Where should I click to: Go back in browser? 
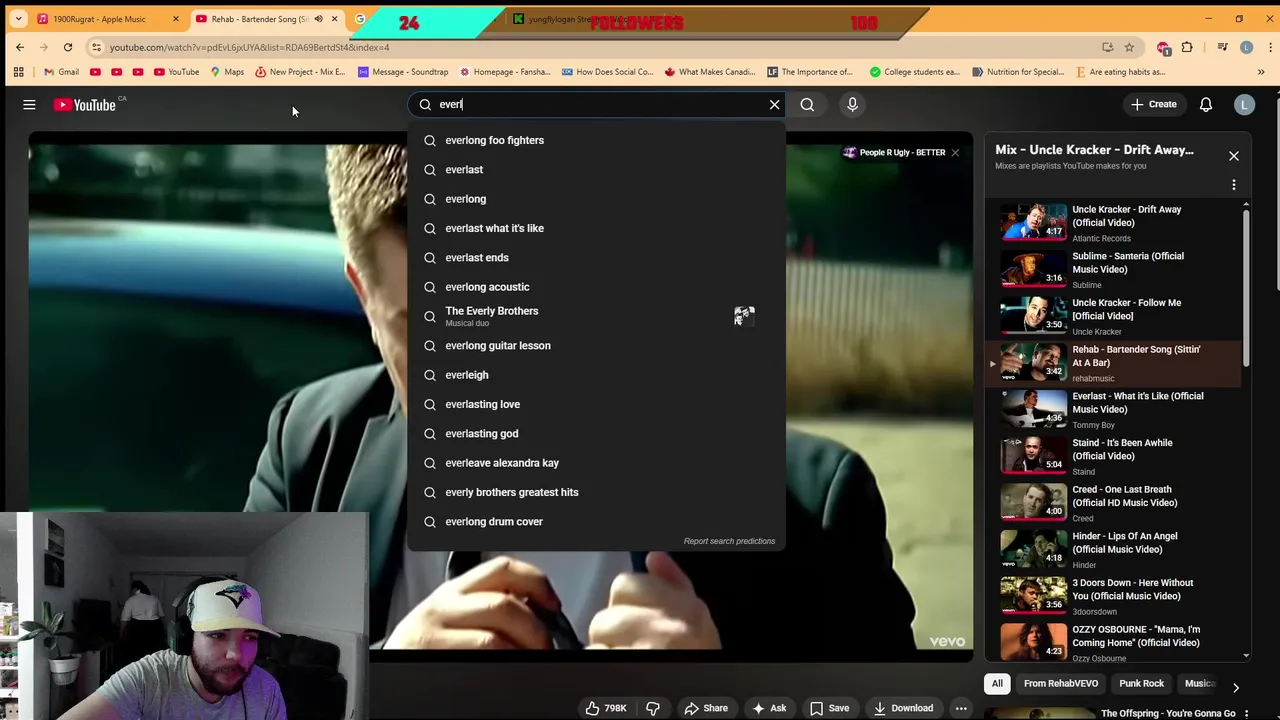coord(20,47)
